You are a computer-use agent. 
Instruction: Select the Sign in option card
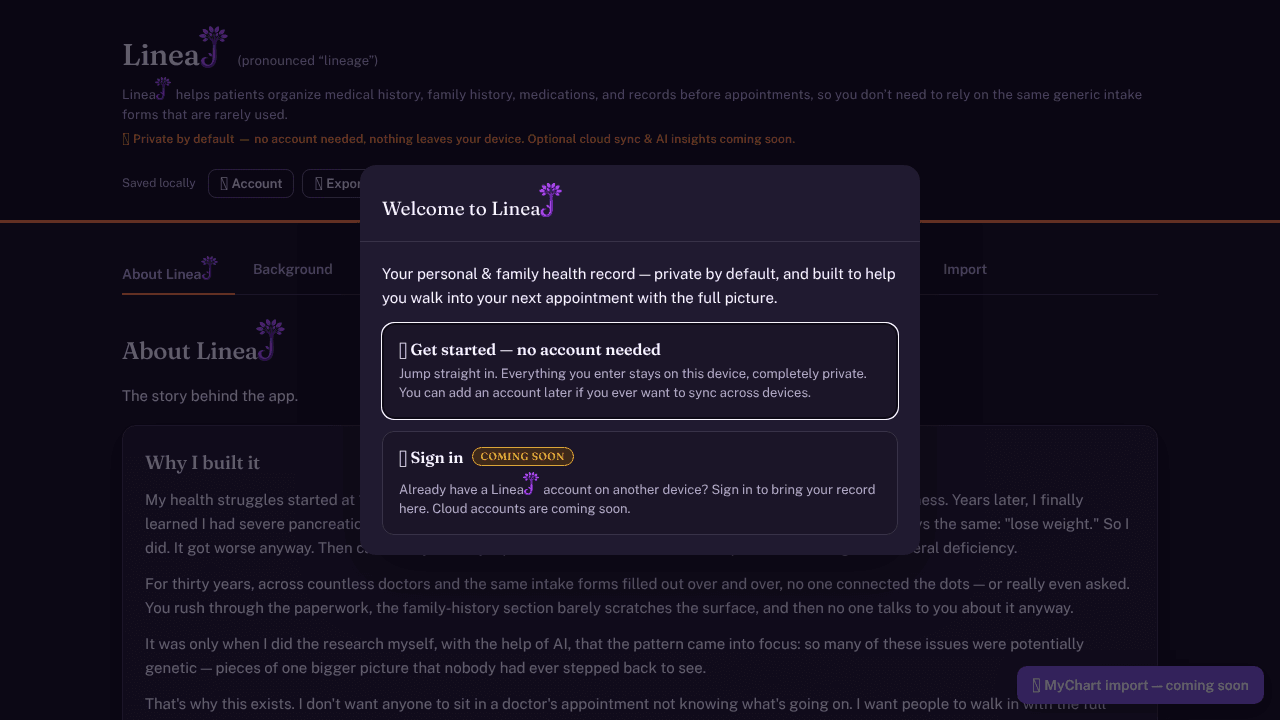click(x=640, y=483)
